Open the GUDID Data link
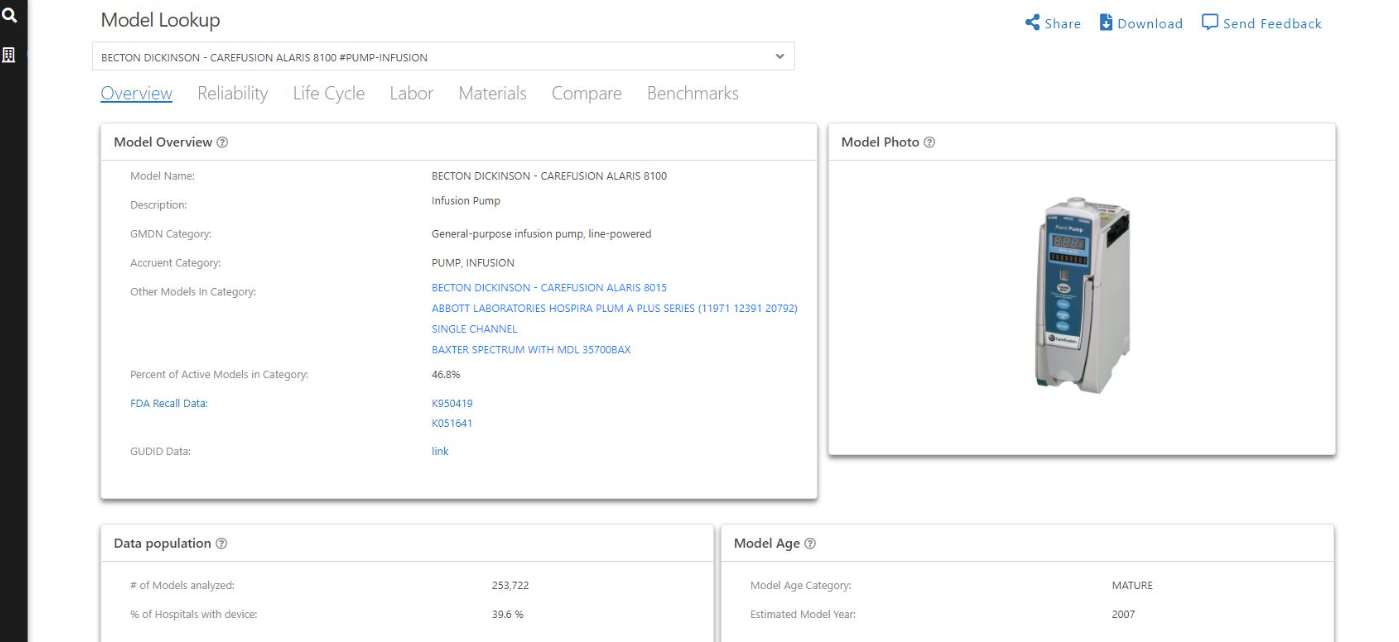1399x642 pixels. coord(440,451)
